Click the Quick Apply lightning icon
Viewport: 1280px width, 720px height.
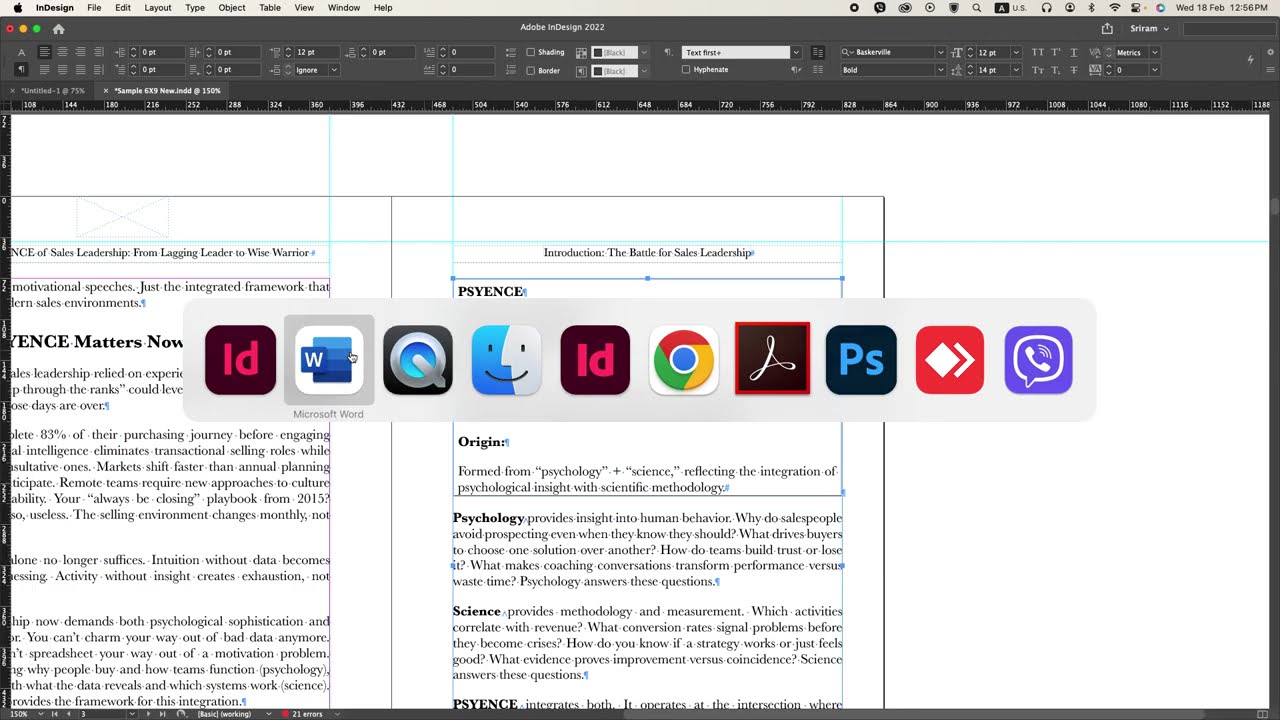tap(1250, 59)
